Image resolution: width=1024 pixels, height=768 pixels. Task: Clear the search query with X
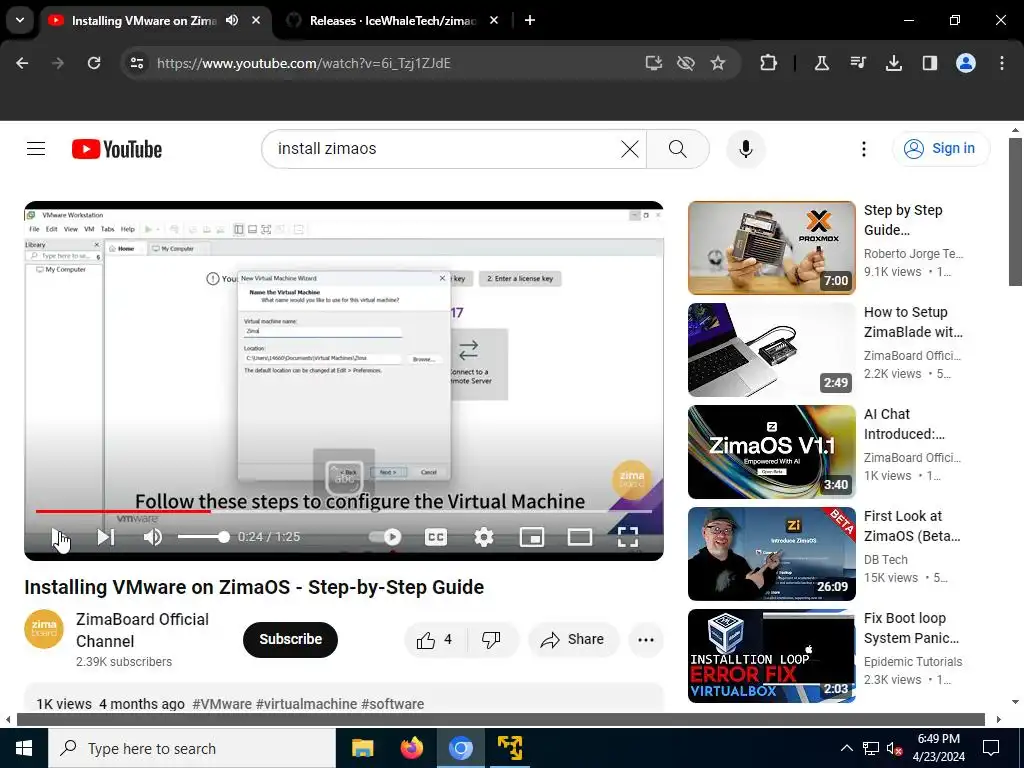pyautogui.click(x=630, y=149)
